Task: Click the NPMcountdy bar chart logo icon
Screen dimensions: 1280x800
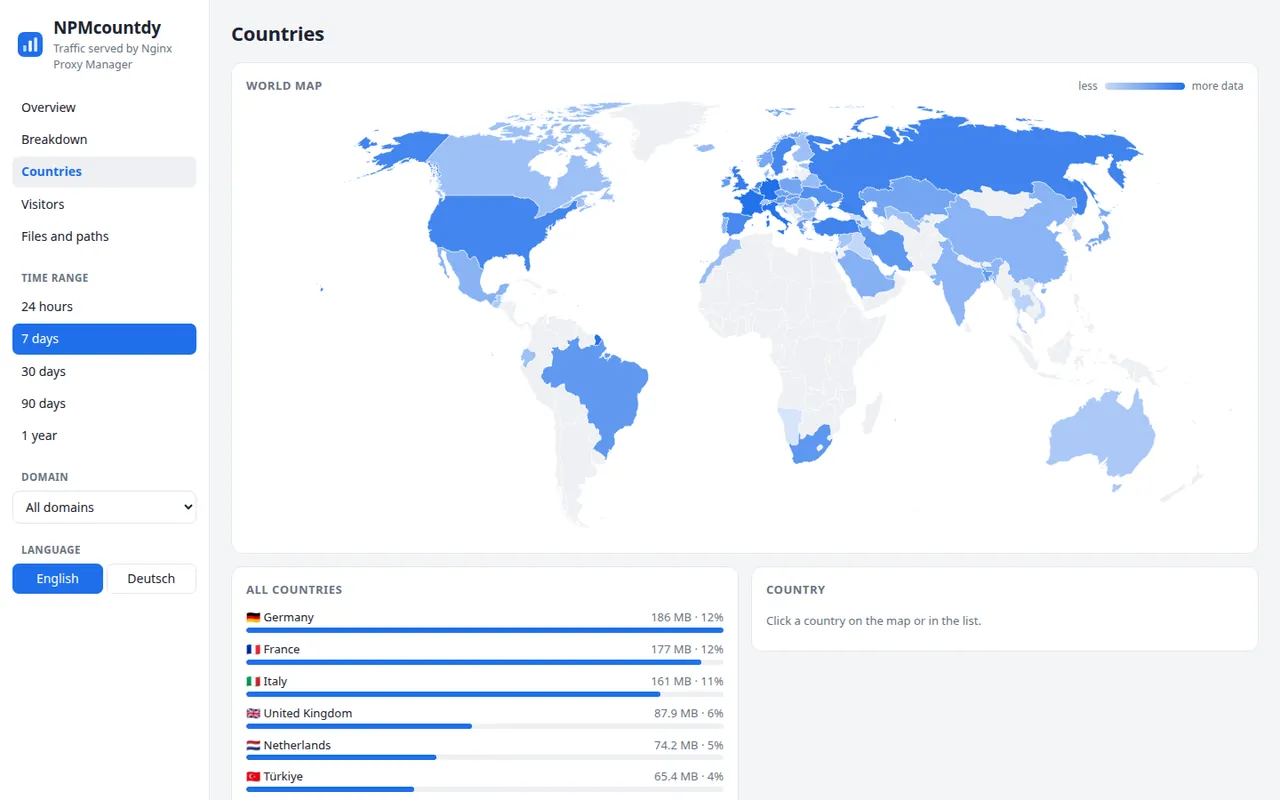Action: (x=30, y=44)
